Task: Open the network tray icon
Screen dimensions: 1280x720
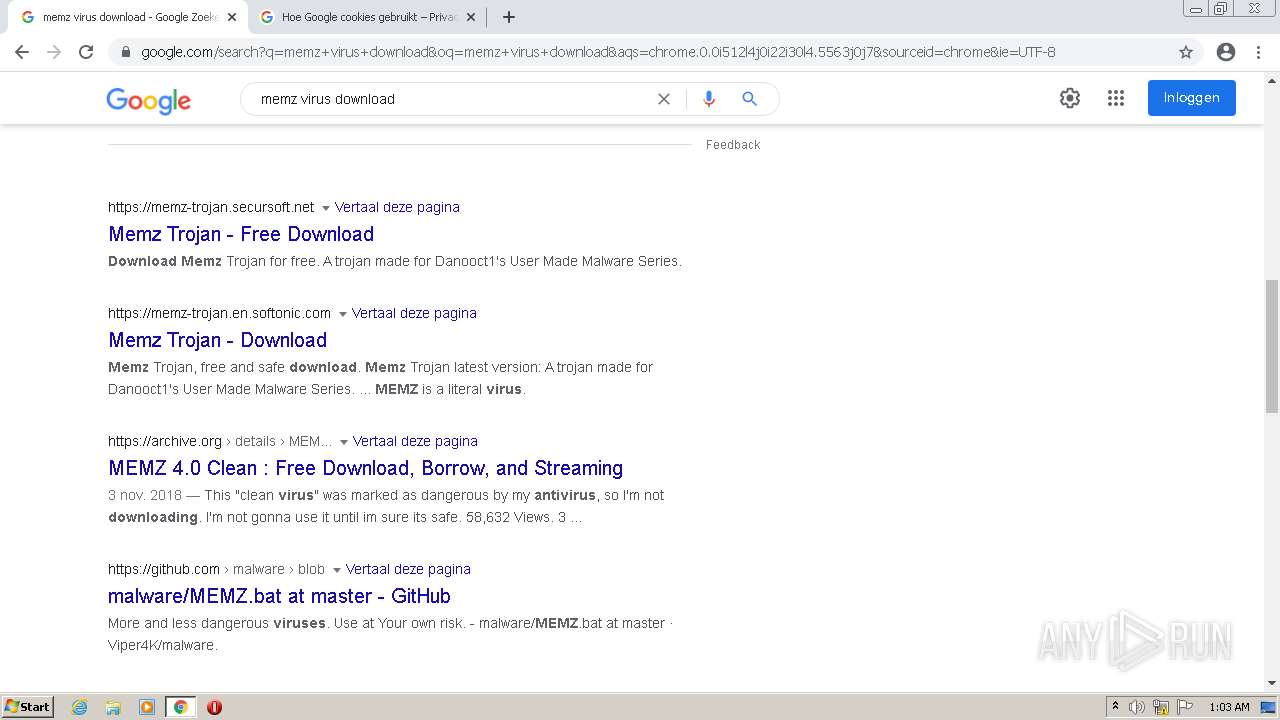Action: tap(1161, 707)
